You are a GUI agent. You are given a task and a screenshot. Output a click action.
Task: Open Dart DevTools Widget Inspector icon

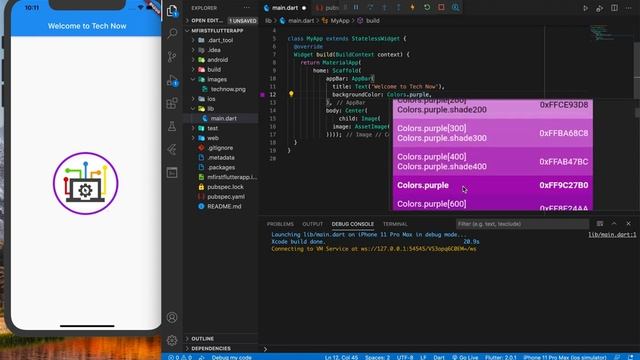click(456, 7)
